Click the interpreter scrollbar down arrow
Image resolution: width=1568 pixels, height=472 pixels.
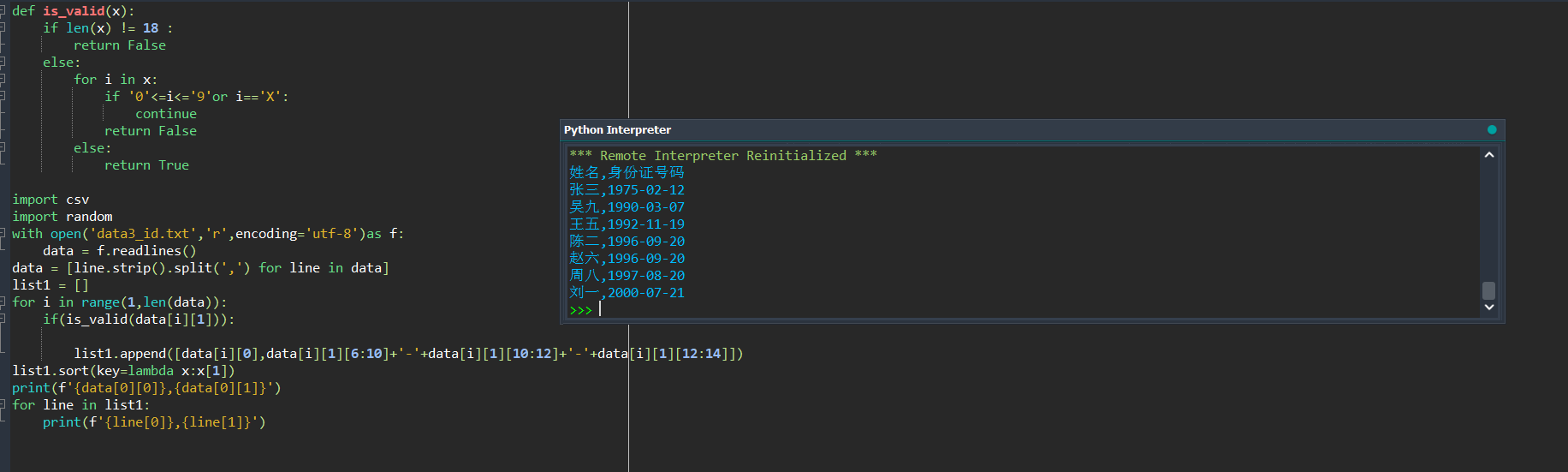coord(1489,308)
